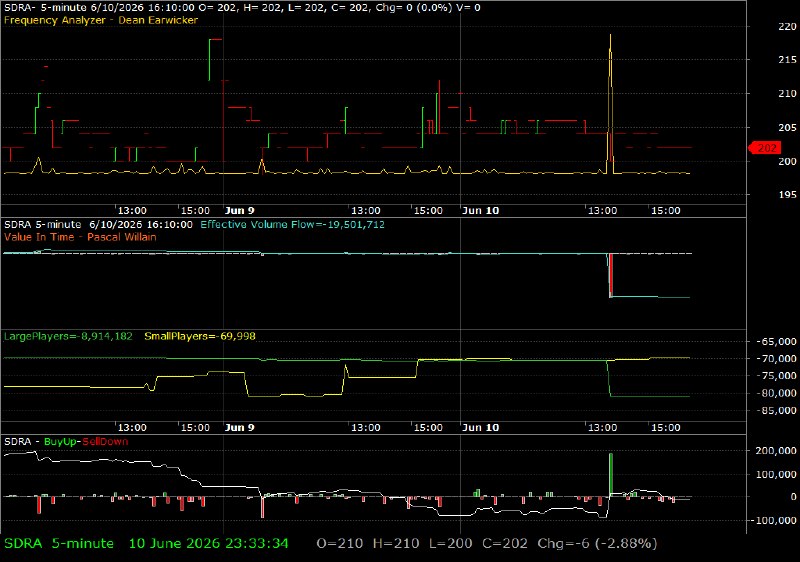800x562 pixels.
Task: Click the 10 June 2026 23:33:34 timestamp
Action: coord(209,544)
